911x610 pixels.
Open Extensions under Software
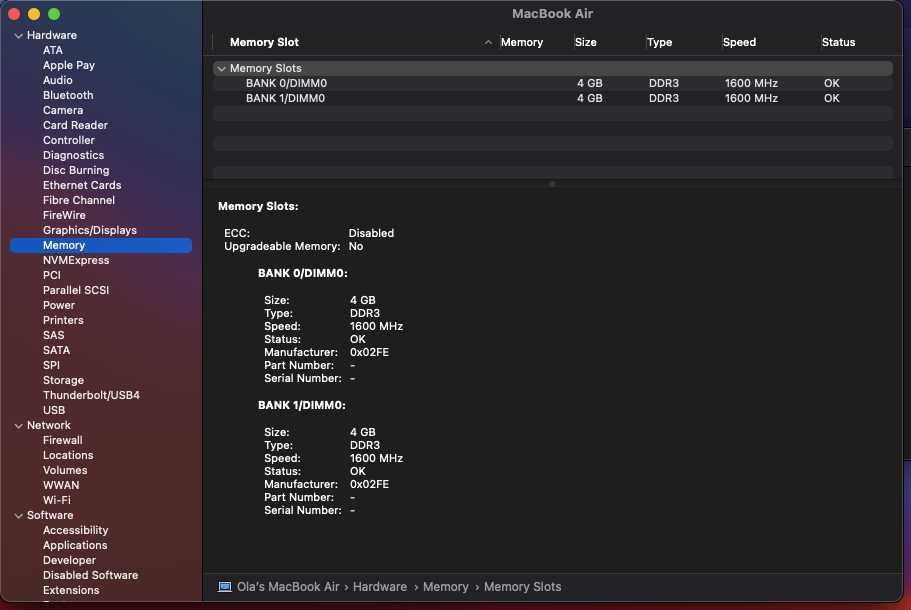pyautogui.click(x=71, y=591)
